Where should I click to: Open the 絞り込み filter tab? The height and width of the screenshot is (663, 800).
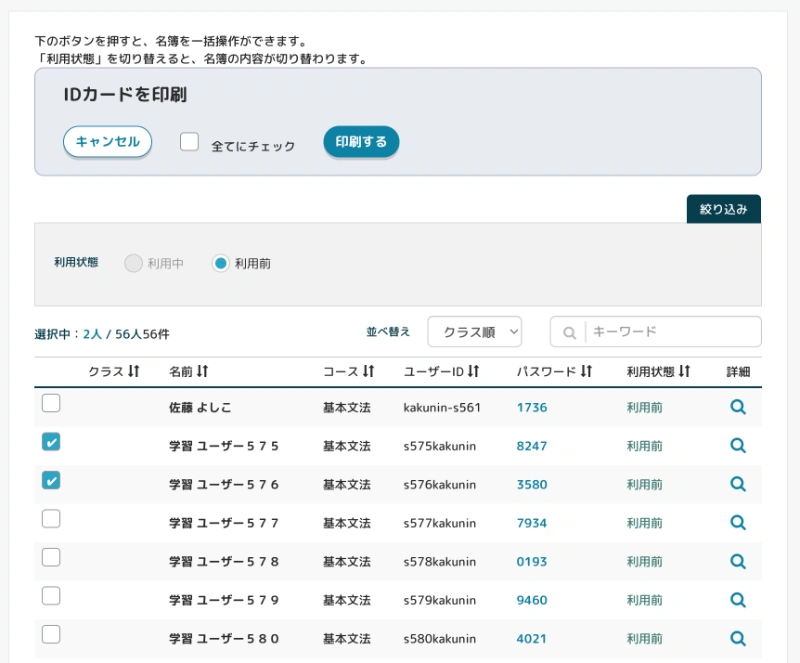[723, 209]
